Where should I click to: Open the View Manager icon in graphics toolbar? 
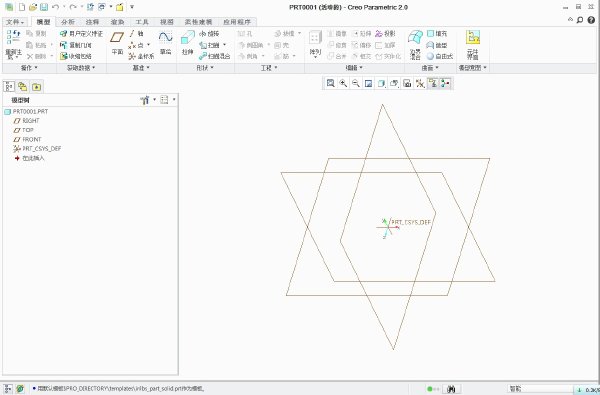[x=408, y=83]
